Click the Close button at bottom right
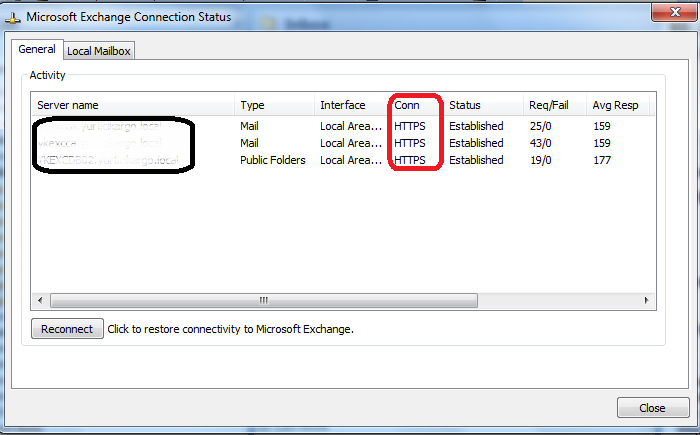This screenshot has width=700, height=435. 652,408
